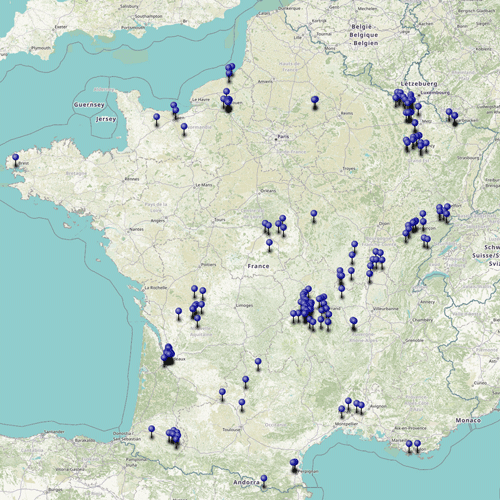The width and height of the screenshot is (500, 500).
Task: Select the pin cluster above Perpignan
Action: (294, 463)
